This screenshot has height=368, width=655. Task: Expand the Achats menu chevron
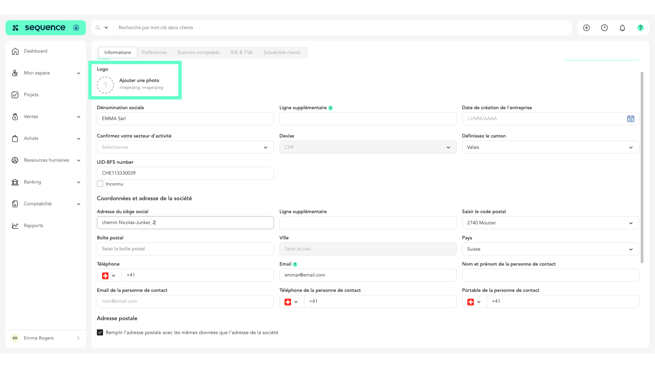[x=79, y=139]
